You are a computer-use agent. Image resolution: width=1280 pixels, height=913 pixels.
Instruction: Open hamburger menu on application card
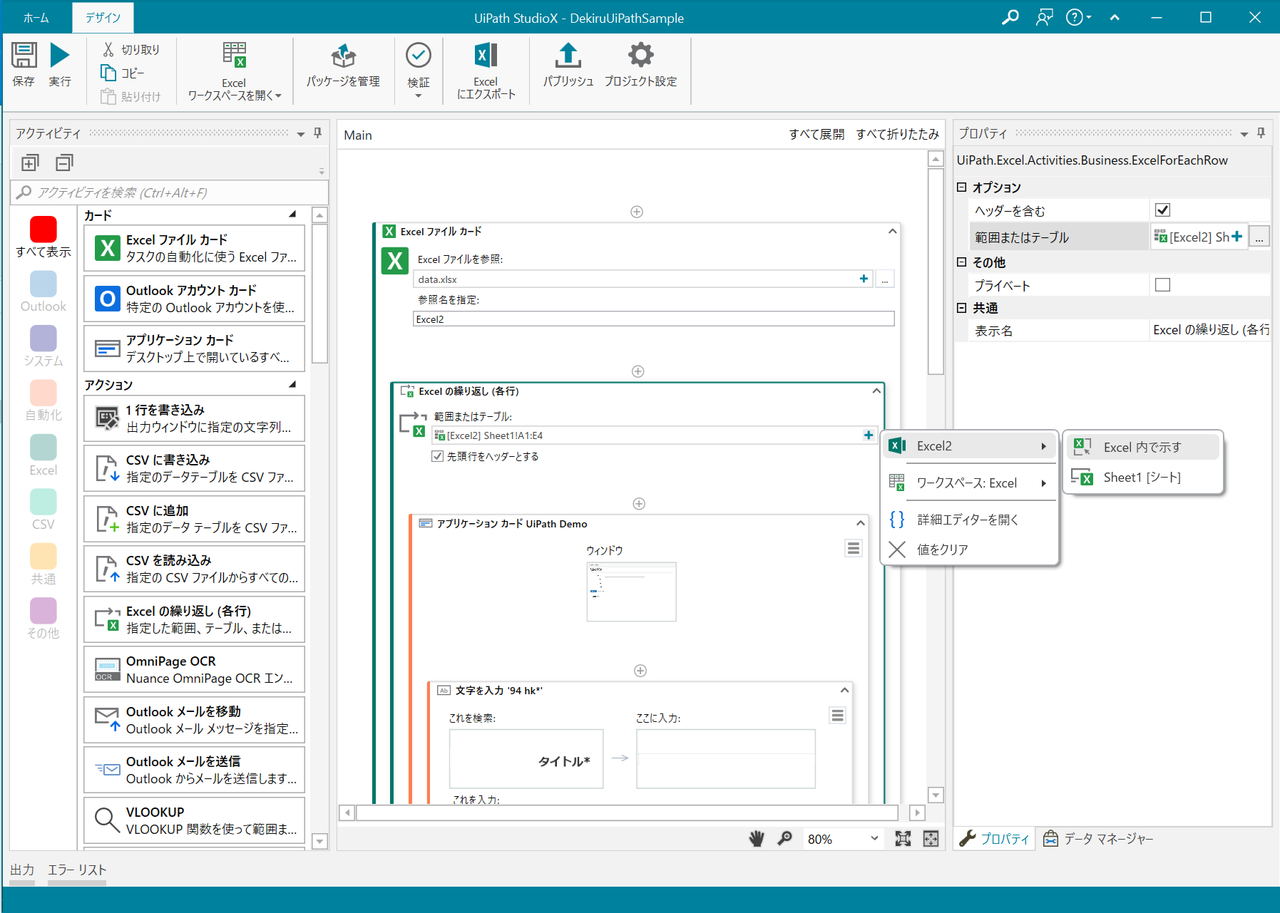[x=853, y=548]
